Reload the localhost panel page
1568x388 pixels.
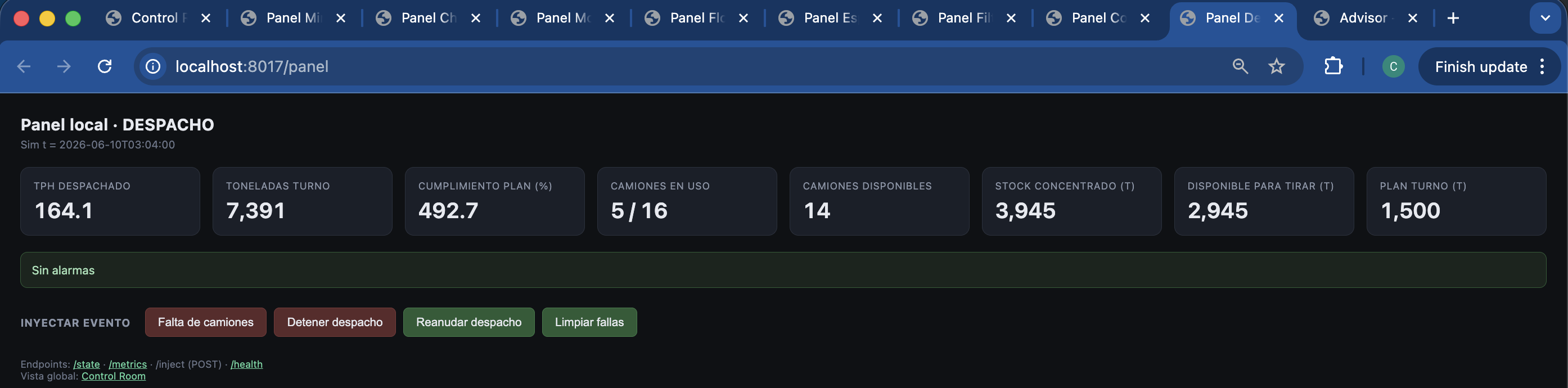(105, 66)
